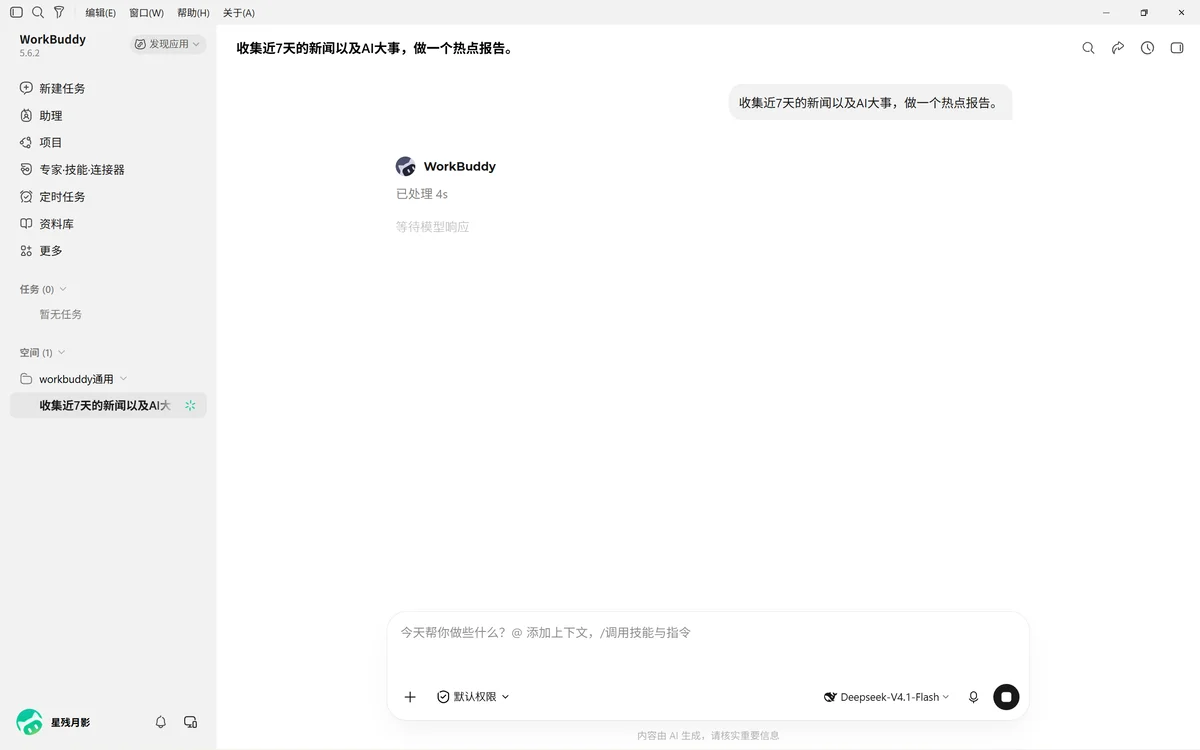Click the 内容由 AI 生成 disclaimer text
The height and width of the screenshot is (750, 1200).
point(708,735)
